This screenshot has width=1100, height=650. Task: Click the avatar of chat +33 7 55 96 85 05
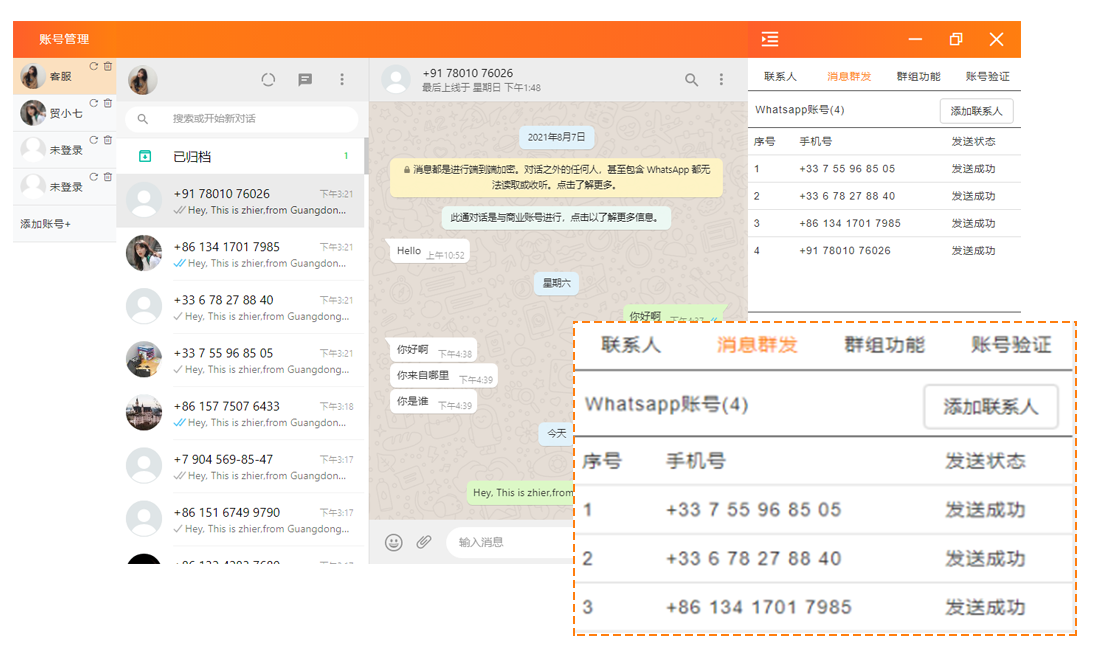144,360
